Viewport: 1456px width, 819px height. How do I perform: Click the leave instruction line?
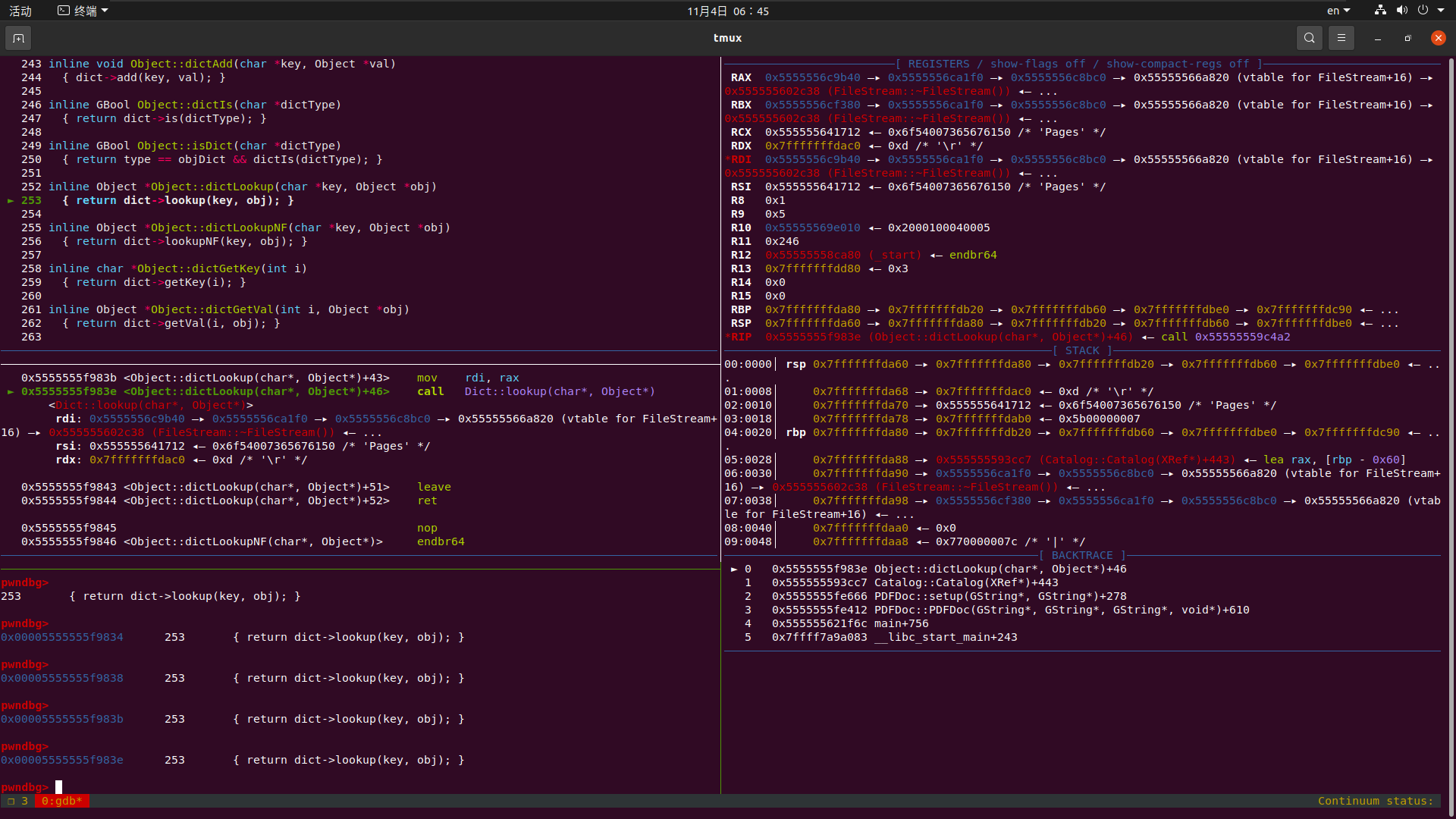point(236,487)
